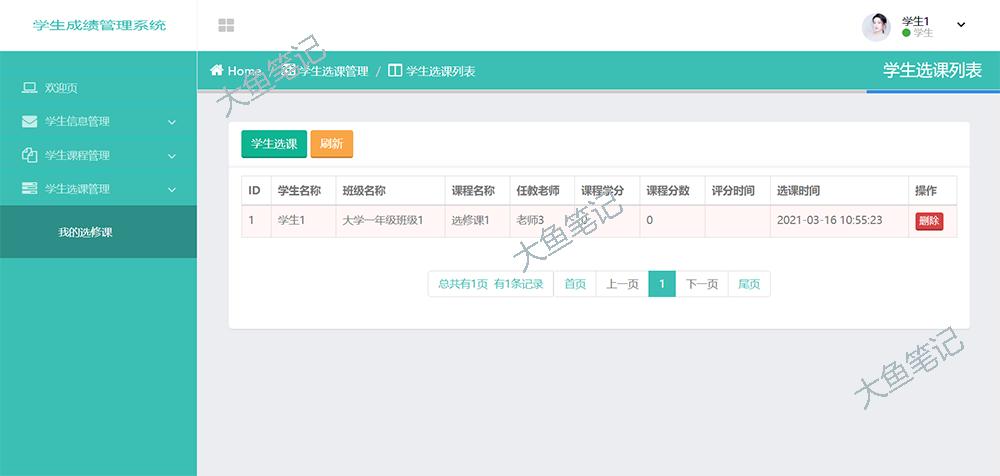
Task: Open the 欢迎页 sidebar item
Action: coord(98,88)
